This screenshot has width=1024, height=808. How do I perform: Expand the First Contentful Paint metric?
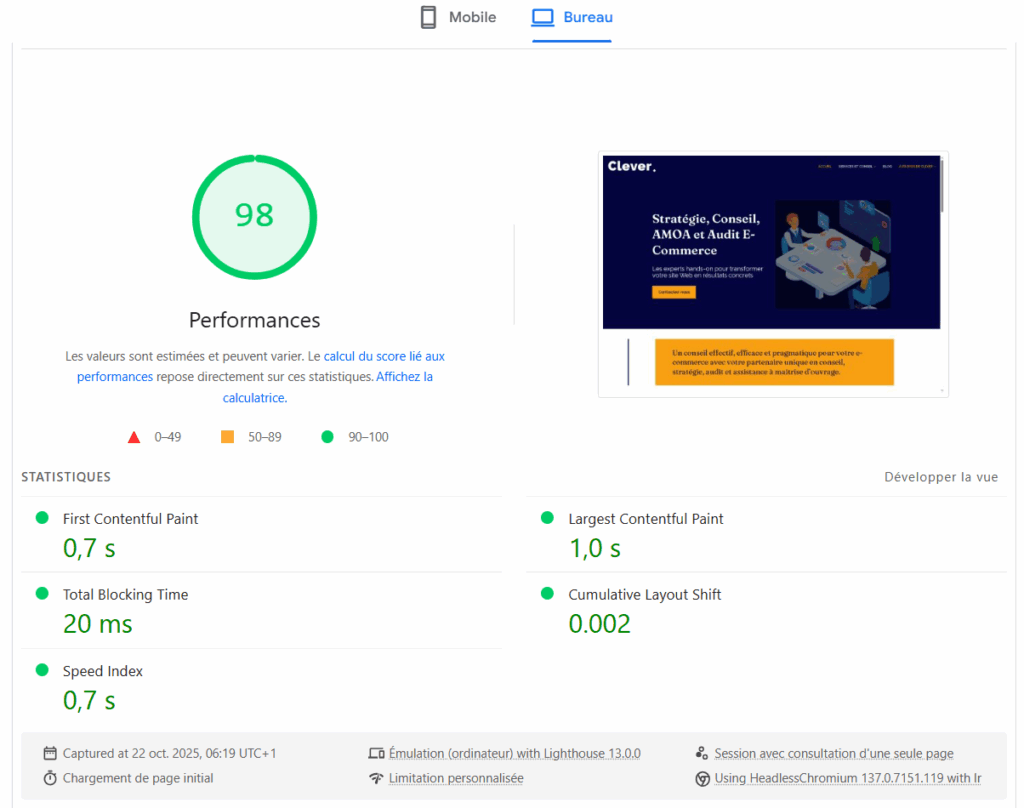point(130,519)
